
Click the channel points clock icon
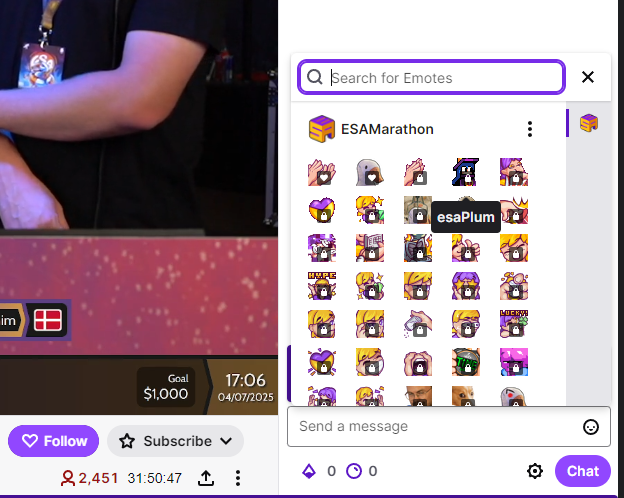[x=354, y=471]
